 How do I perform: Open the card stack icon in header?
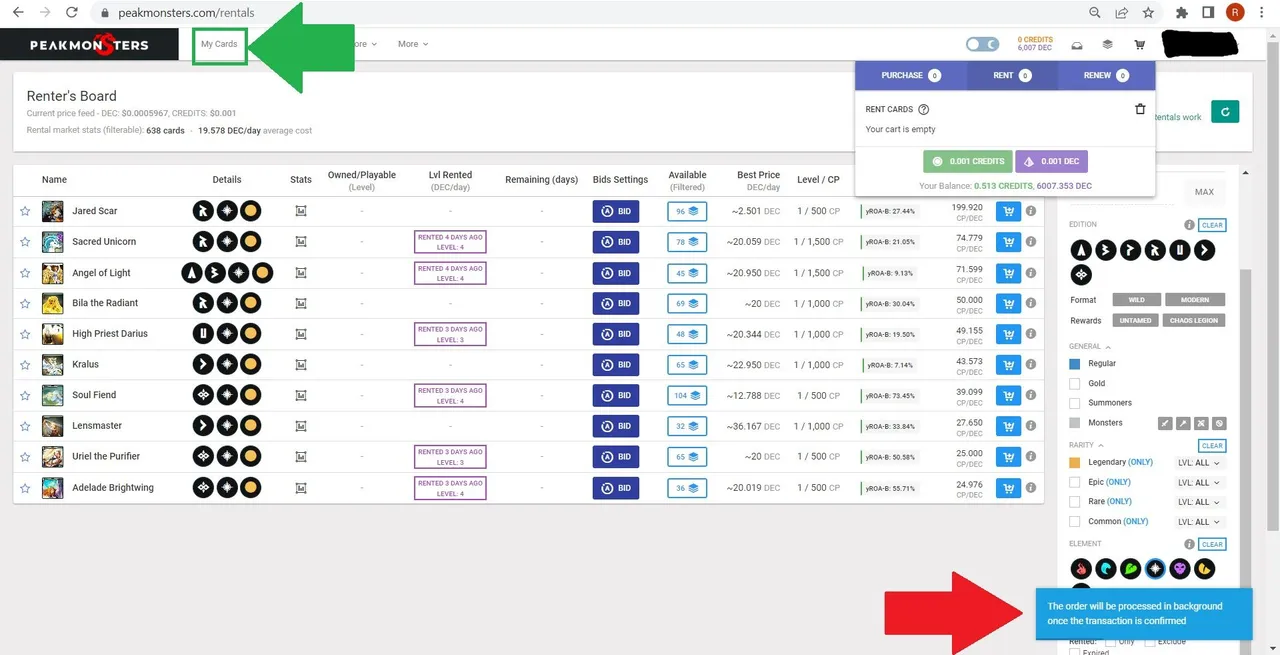1107,45
